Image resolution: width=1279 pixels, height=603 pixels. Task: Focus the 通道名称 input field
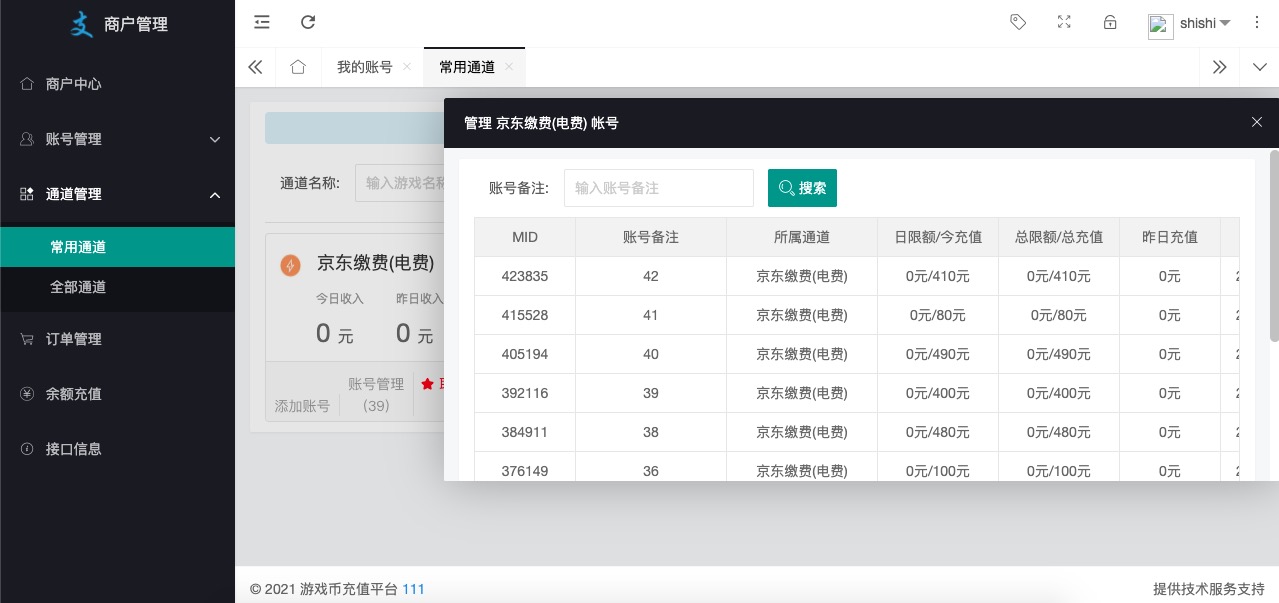tap(400, 183)
